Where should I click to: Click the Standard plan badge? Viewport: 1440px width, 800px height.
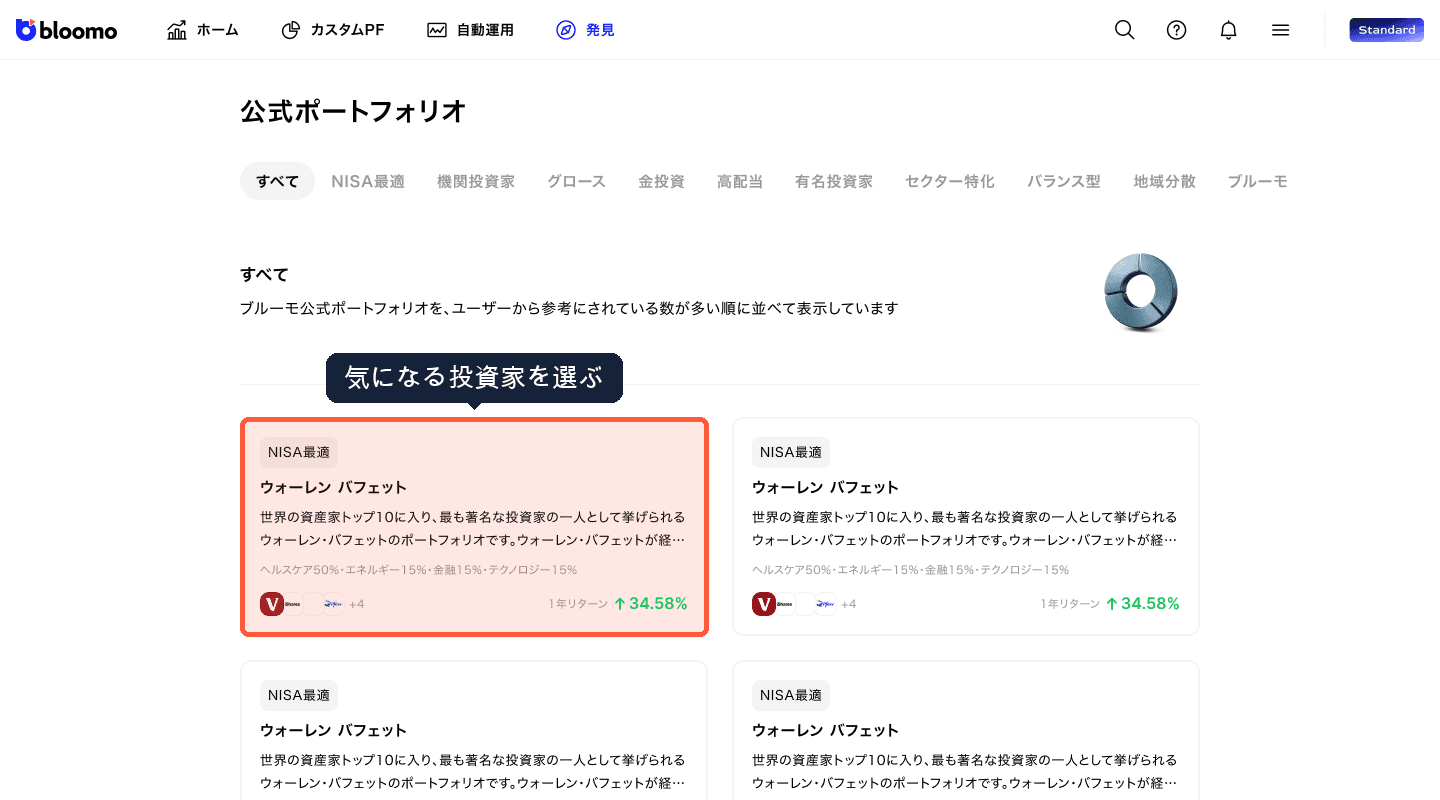(x=1386, y=30)
